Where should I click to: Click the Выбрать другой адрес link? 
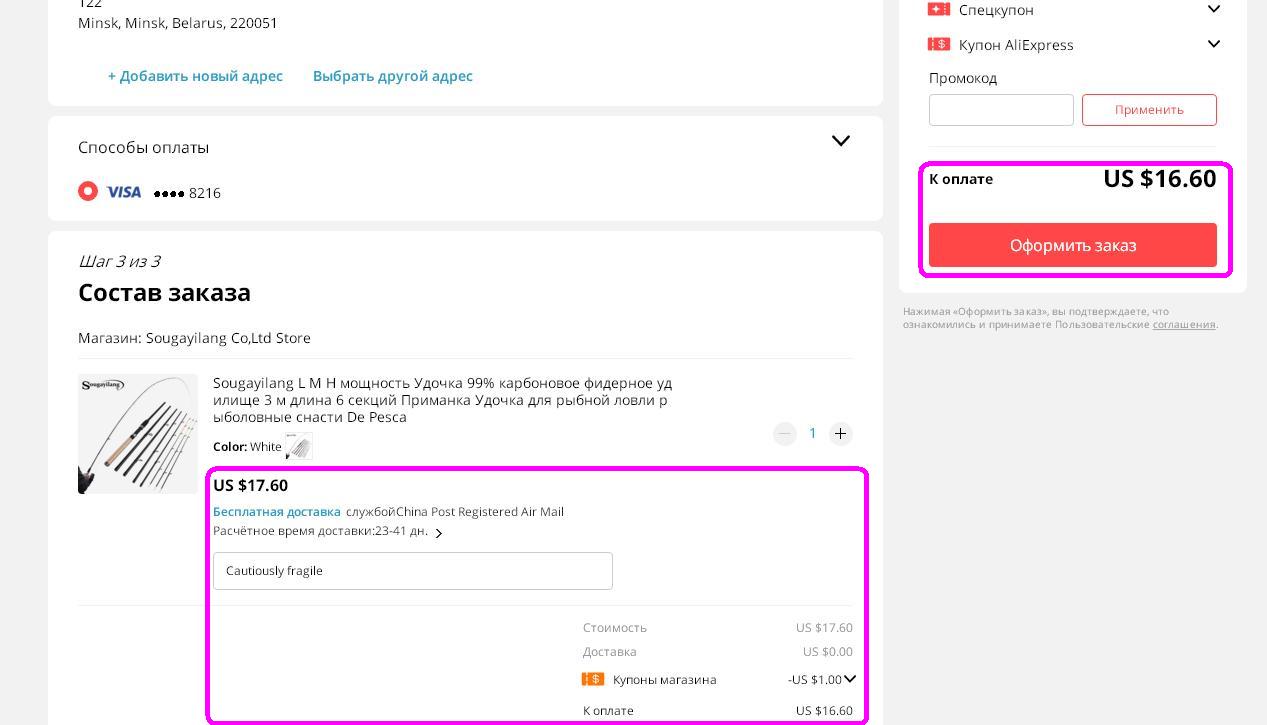(392, 76)
